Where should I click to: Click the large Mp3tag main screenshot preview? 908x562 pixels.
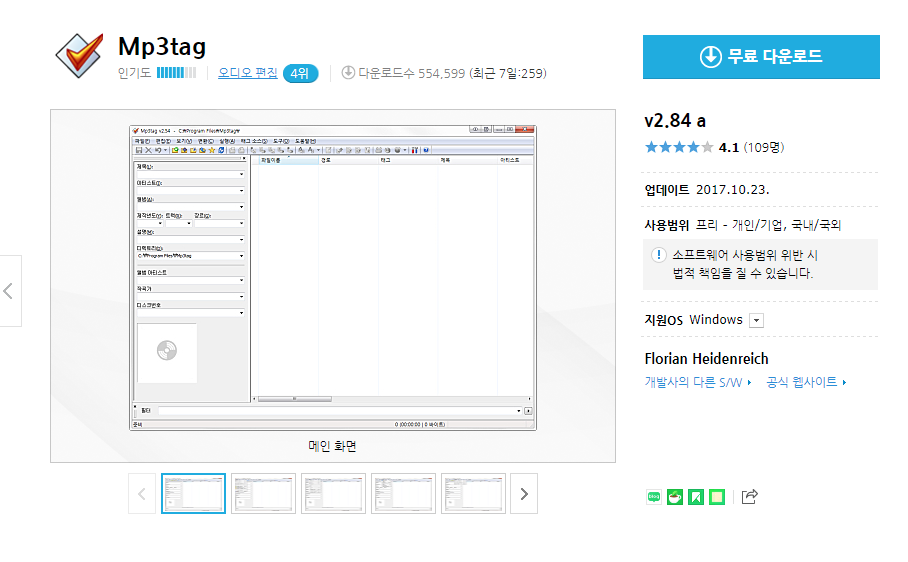pos(333,278)
